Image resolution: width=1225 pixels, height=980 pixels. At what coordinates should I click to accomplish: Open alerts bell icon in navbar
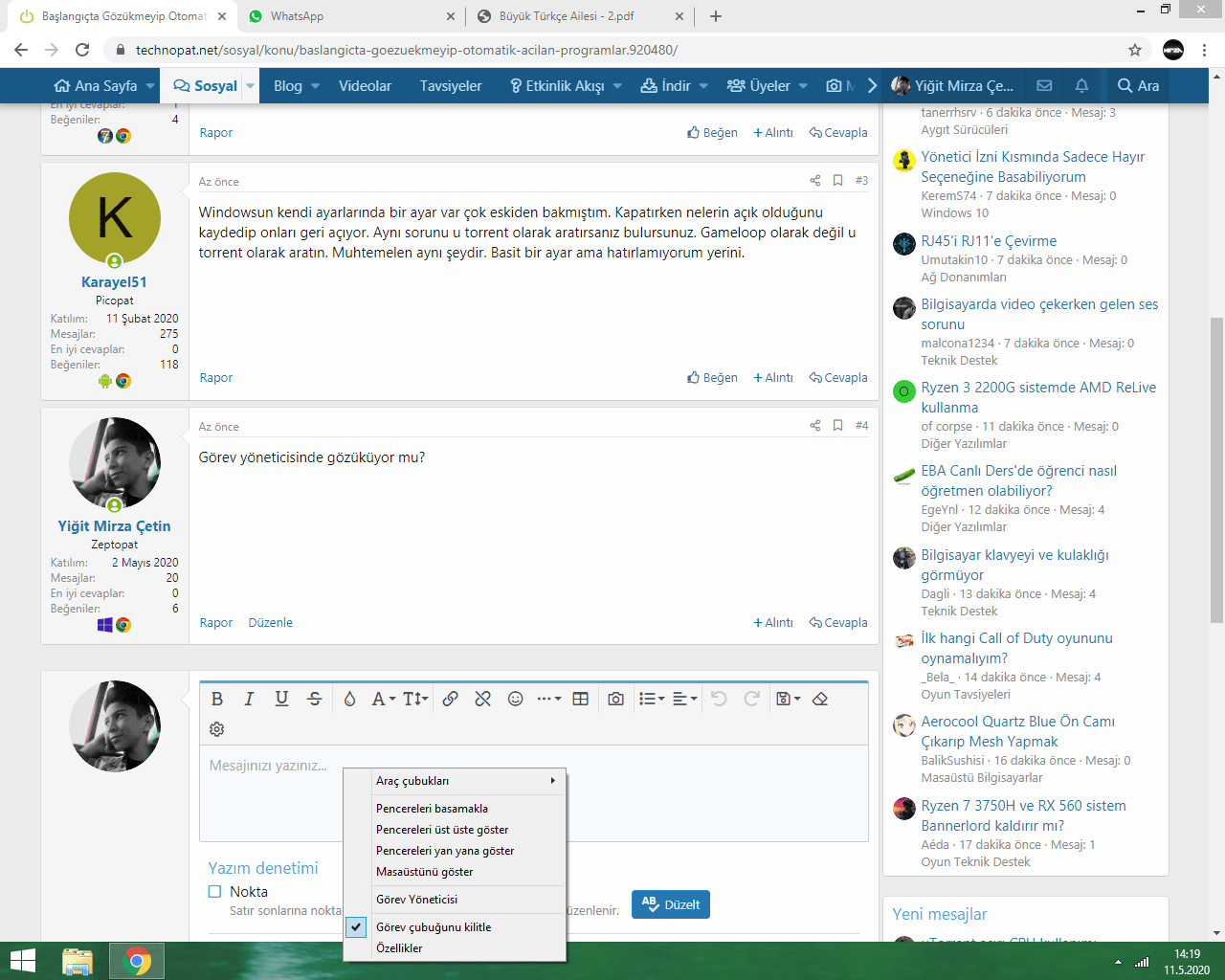pyautogui.click(x=1081, y=85)
